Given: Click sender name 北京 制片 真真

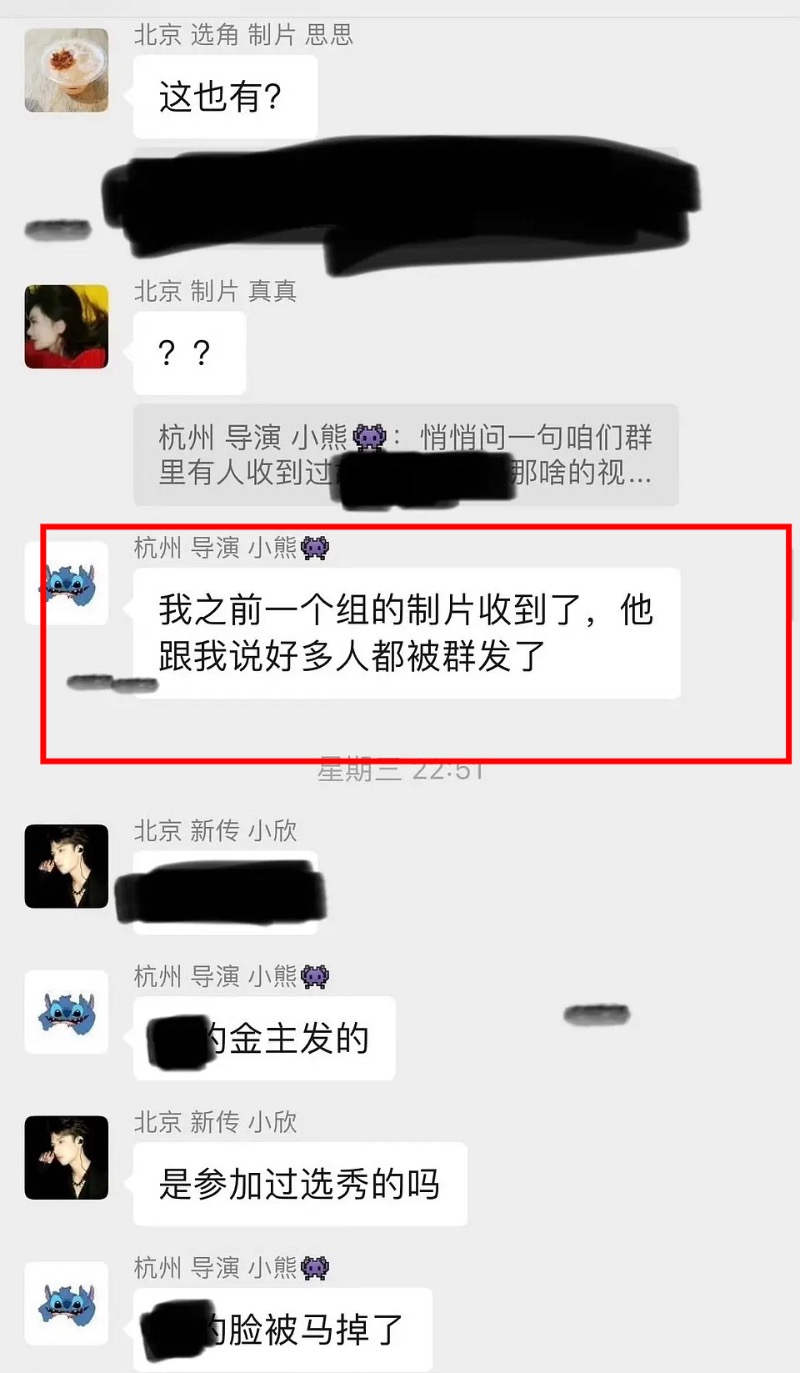Looking at the screenshot, I should pos(216,292).
